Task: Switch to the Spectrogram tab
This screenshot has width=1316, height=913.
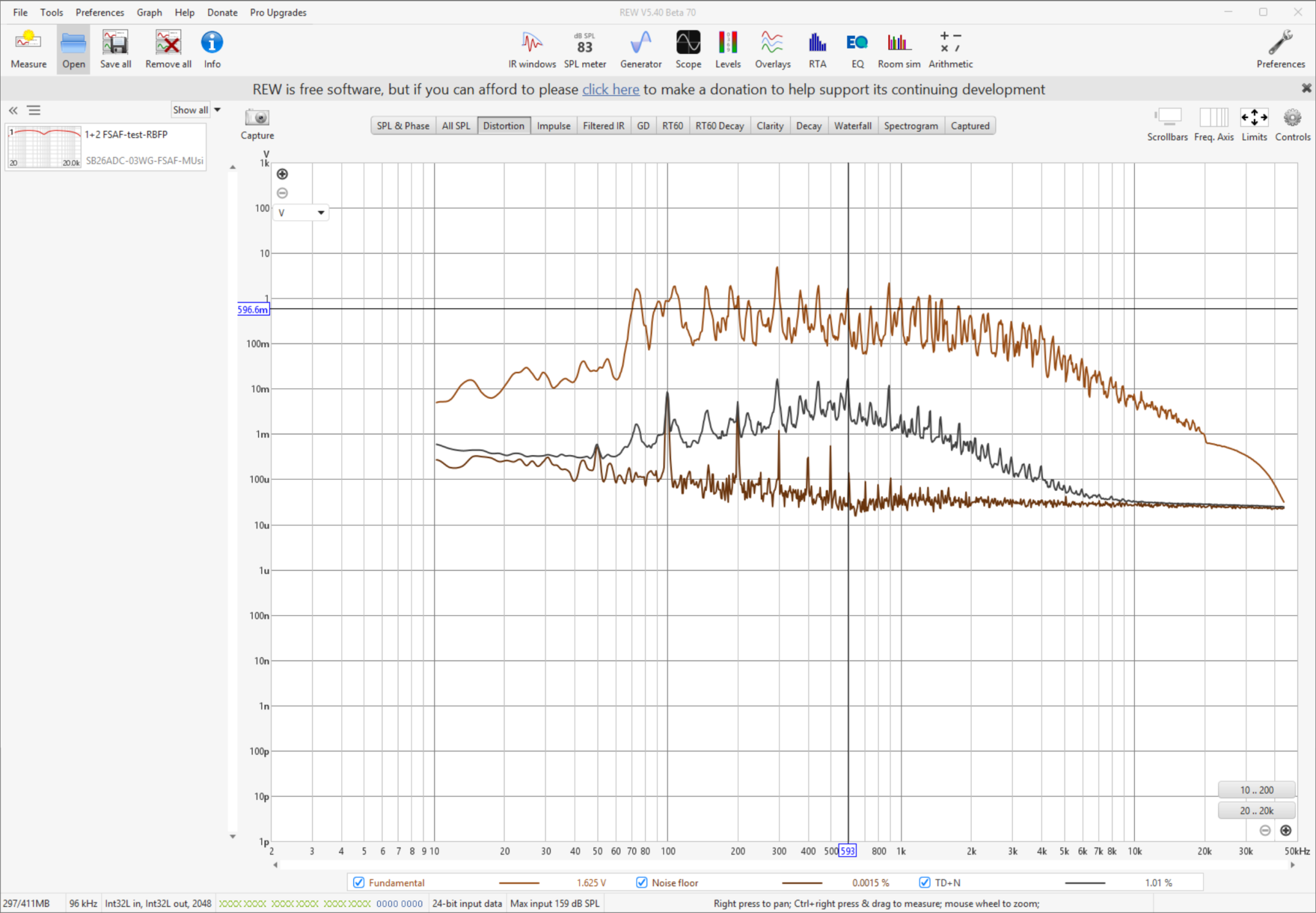Action: (x=911, y=126)
